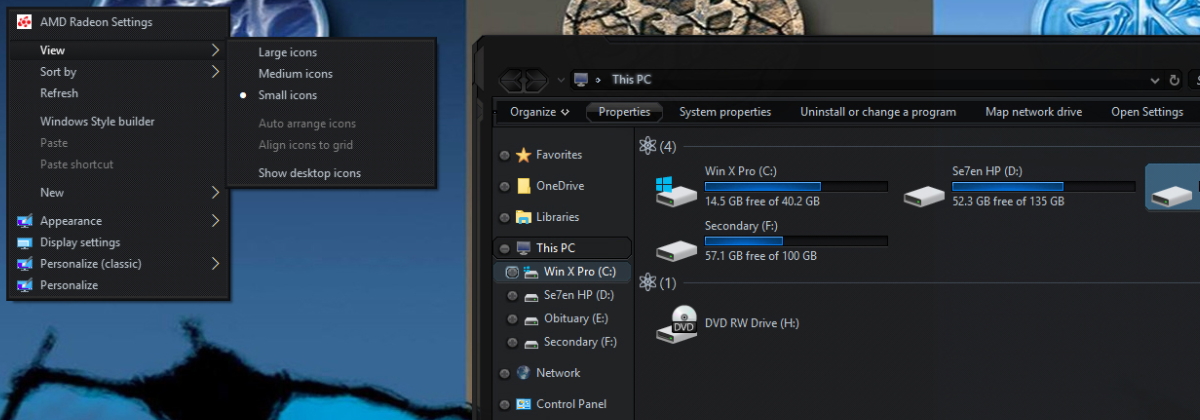Viewport: 1200px width, 420px height.
Task: Click the Libraries folder icon
Action: [524, 217]
